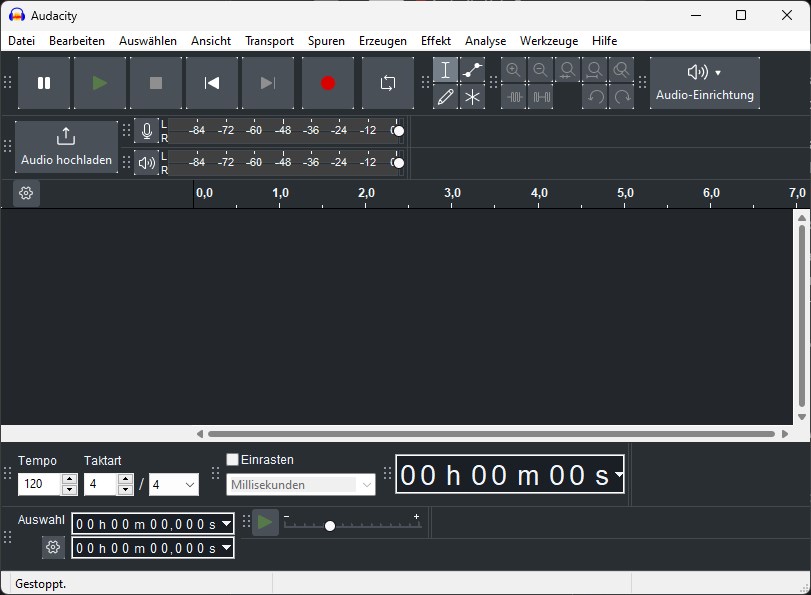
Task: Open timeline options gear icon
Action: coord(26,193)
